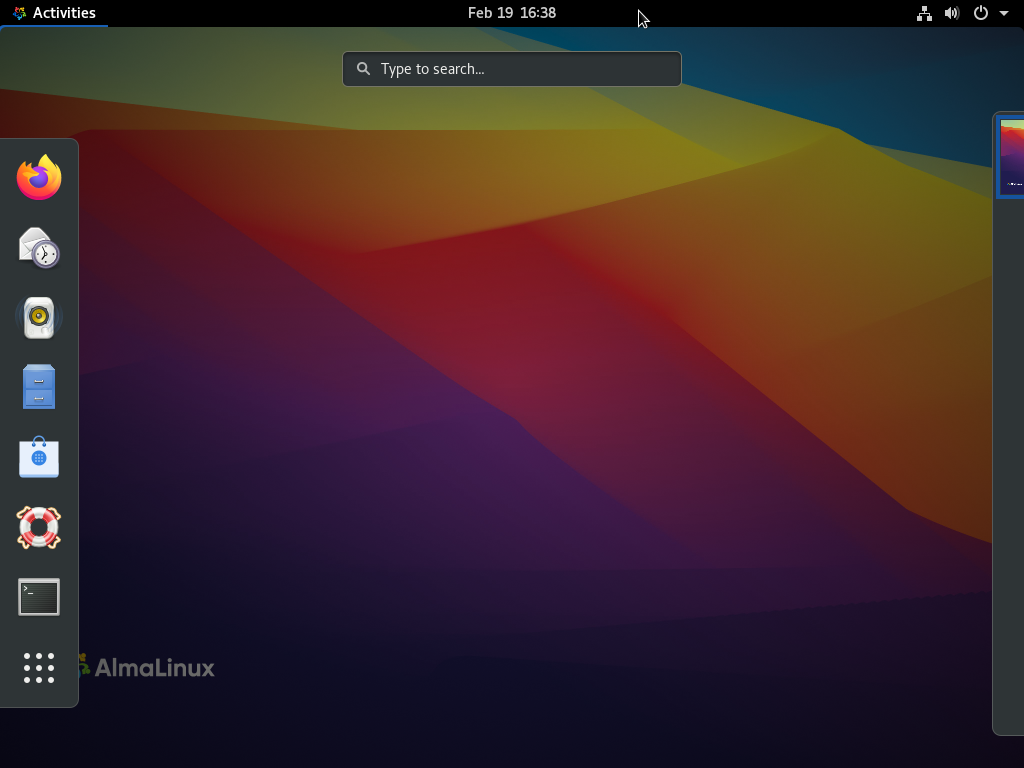Screen dimensions: 1024x768
Task: Open the Software store icon
Action: tap(39, 457)
